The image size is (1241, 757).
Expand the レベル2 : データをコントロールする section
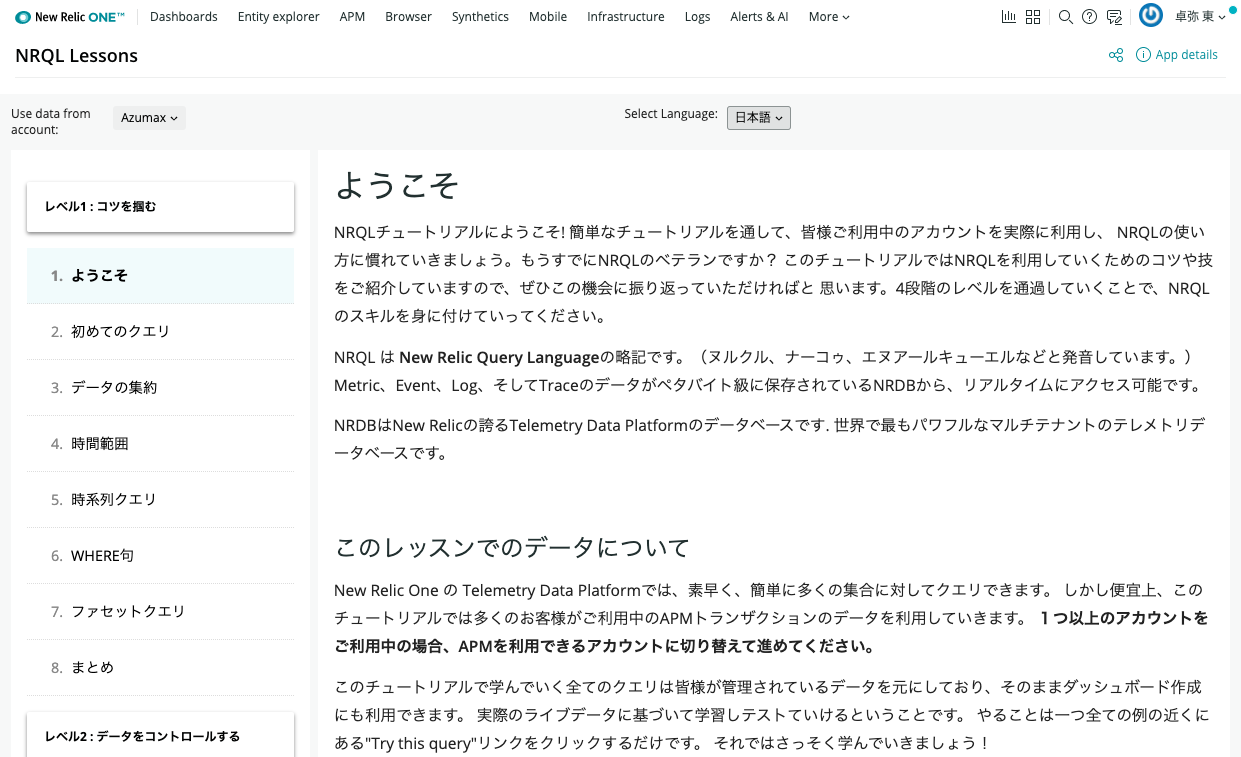[x=160, y=735]
